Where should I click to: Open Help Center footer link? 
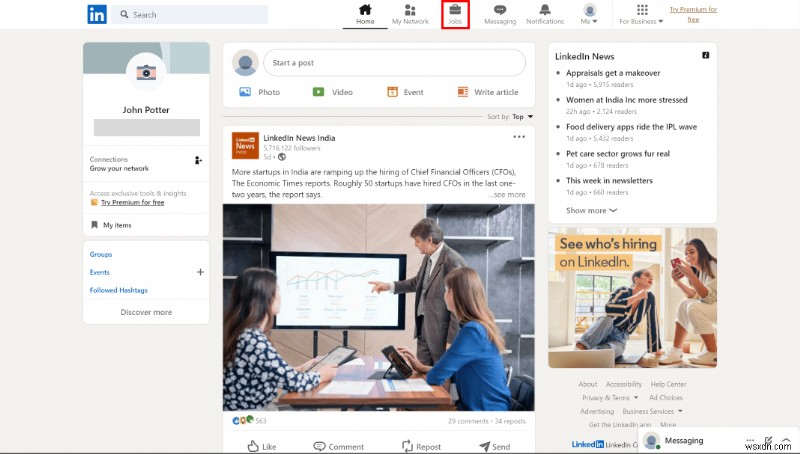[x=668, y=384]
